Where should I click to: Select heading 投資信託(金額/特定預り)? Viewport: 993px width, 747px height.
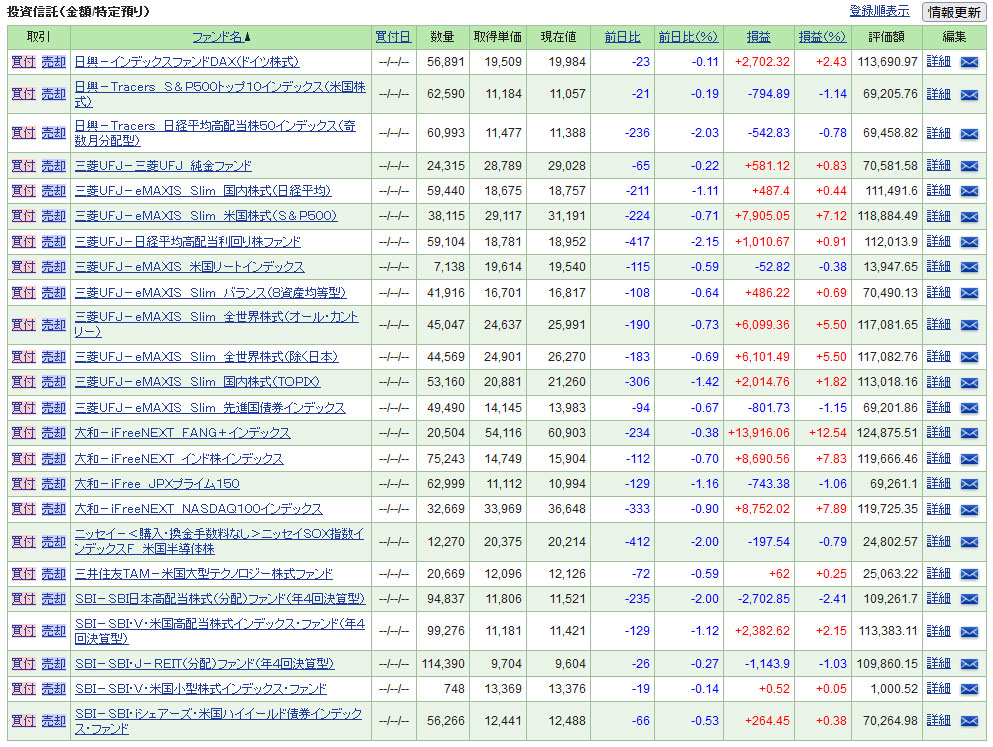click(78, 11)
